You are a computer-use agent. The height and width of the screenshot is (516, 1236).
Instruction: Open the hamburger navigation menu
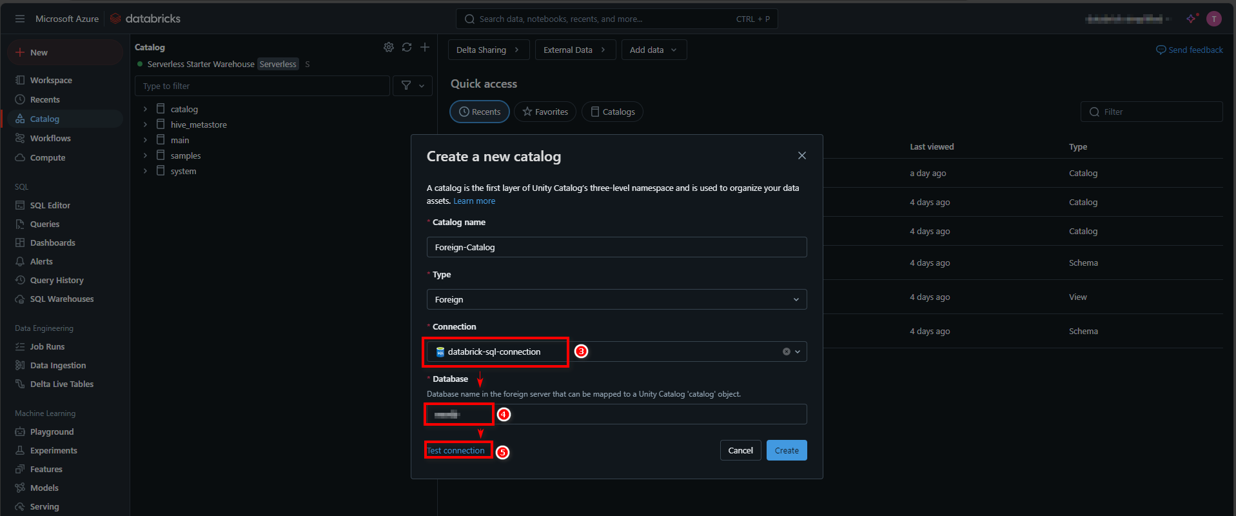pyautogui.click(x=20, y=19)
